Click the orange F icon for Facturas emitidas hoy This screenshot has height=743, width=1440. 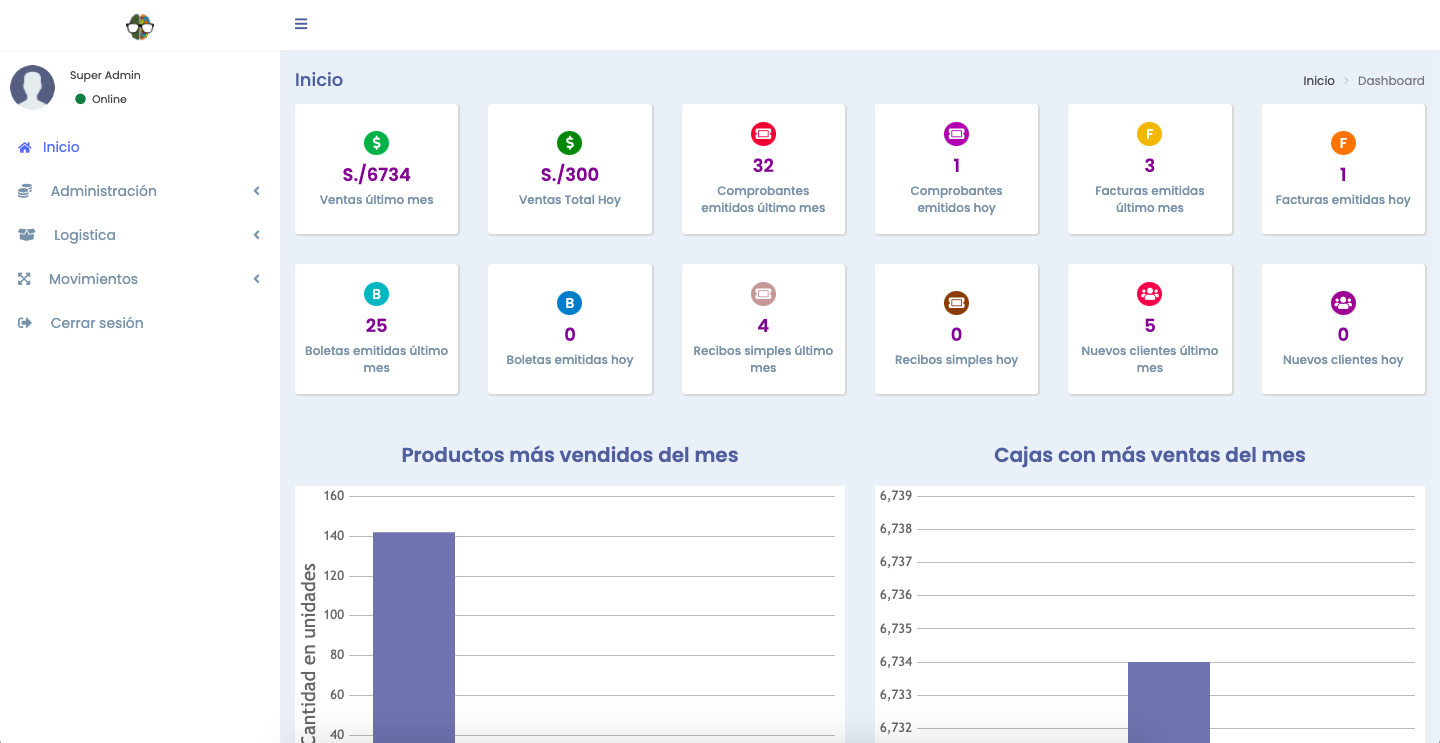tap(1342, 143)
